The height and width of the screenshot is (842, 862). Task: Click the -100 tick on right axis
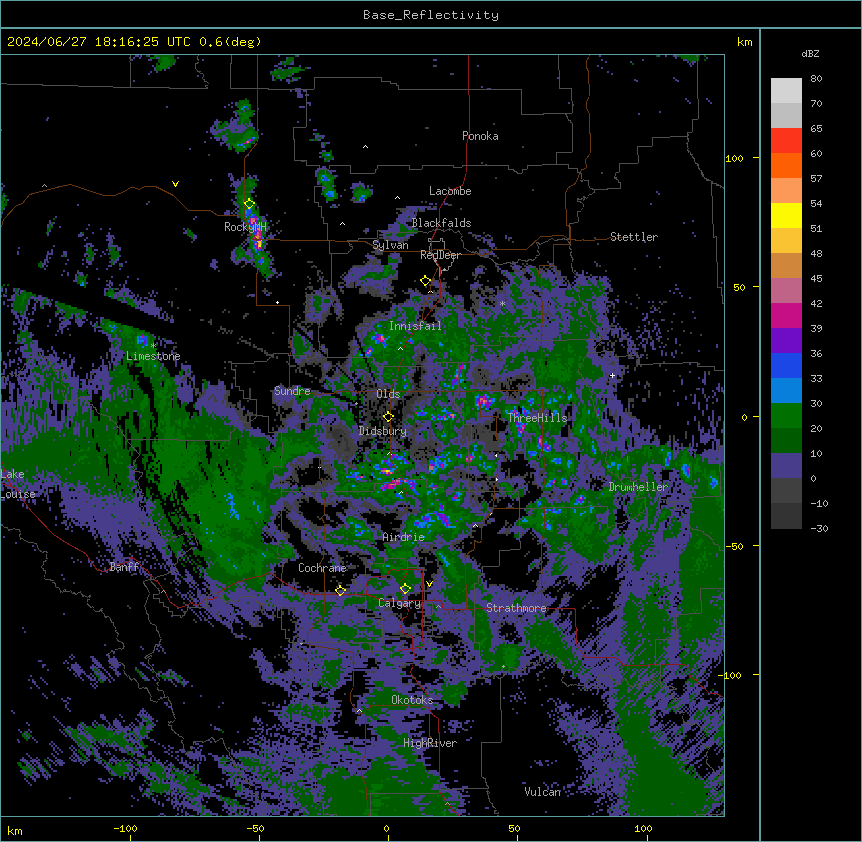click(731, 675)
